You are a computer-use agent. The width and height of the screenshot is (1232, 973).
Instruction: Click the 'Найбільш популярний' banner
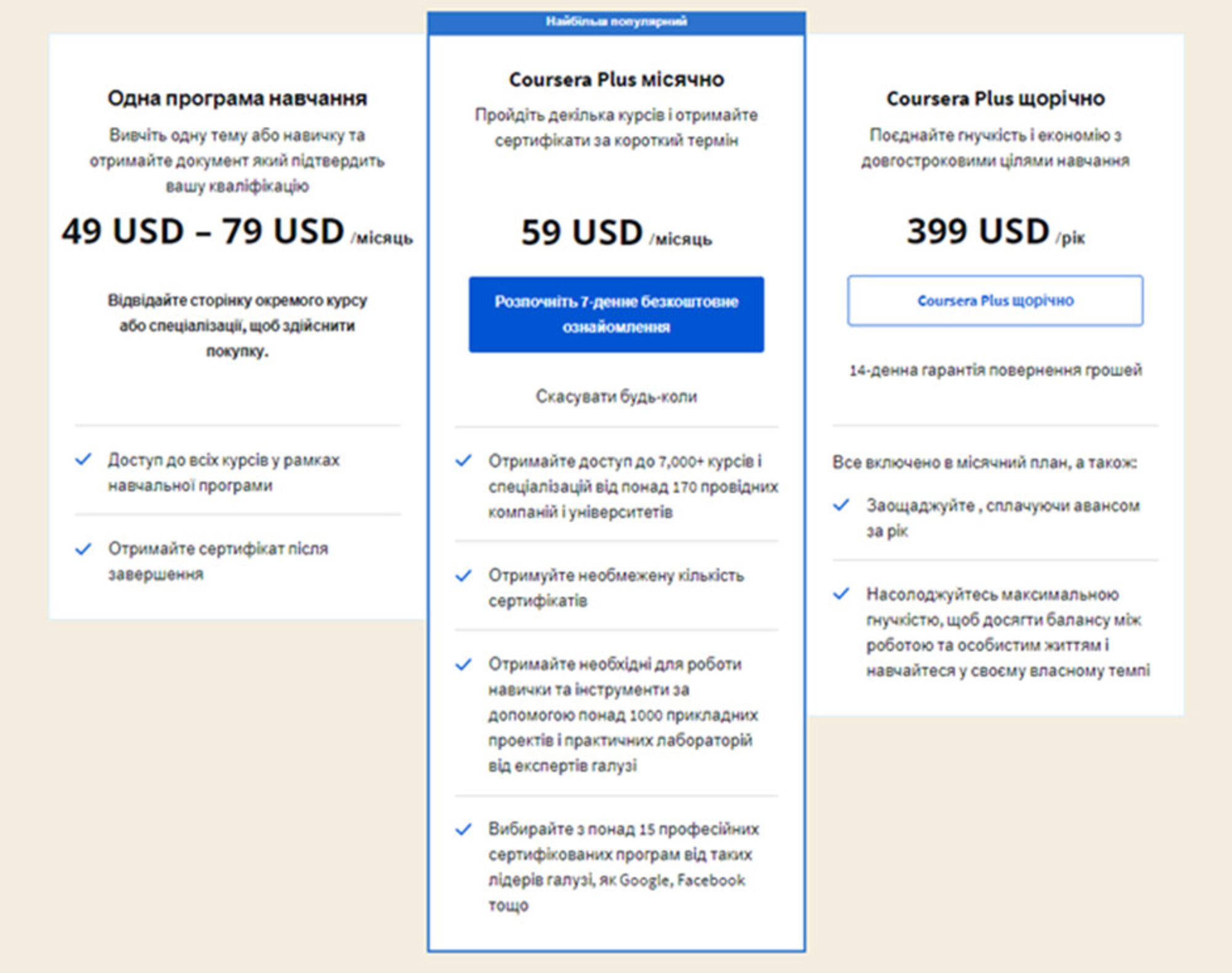616,22
